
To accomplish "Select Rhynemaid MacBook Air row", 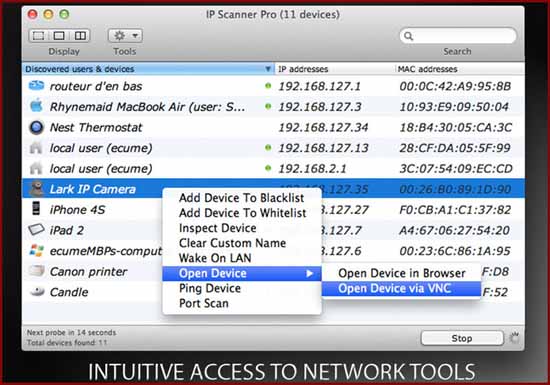I will pyautogui.click(x=273, y=107).
